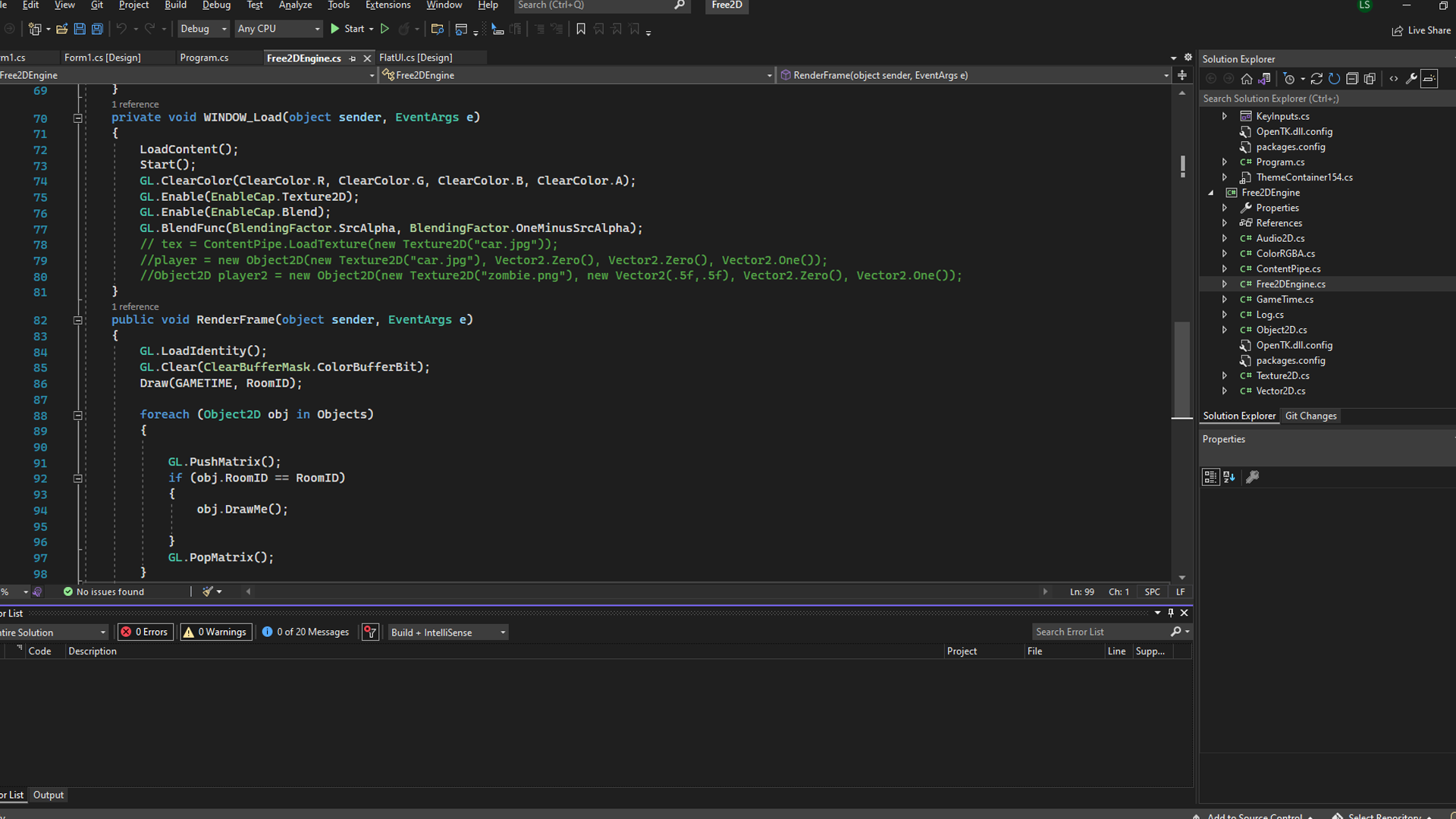
Task: Collapse the RenderFrame method outline
Action: [77, 321]
